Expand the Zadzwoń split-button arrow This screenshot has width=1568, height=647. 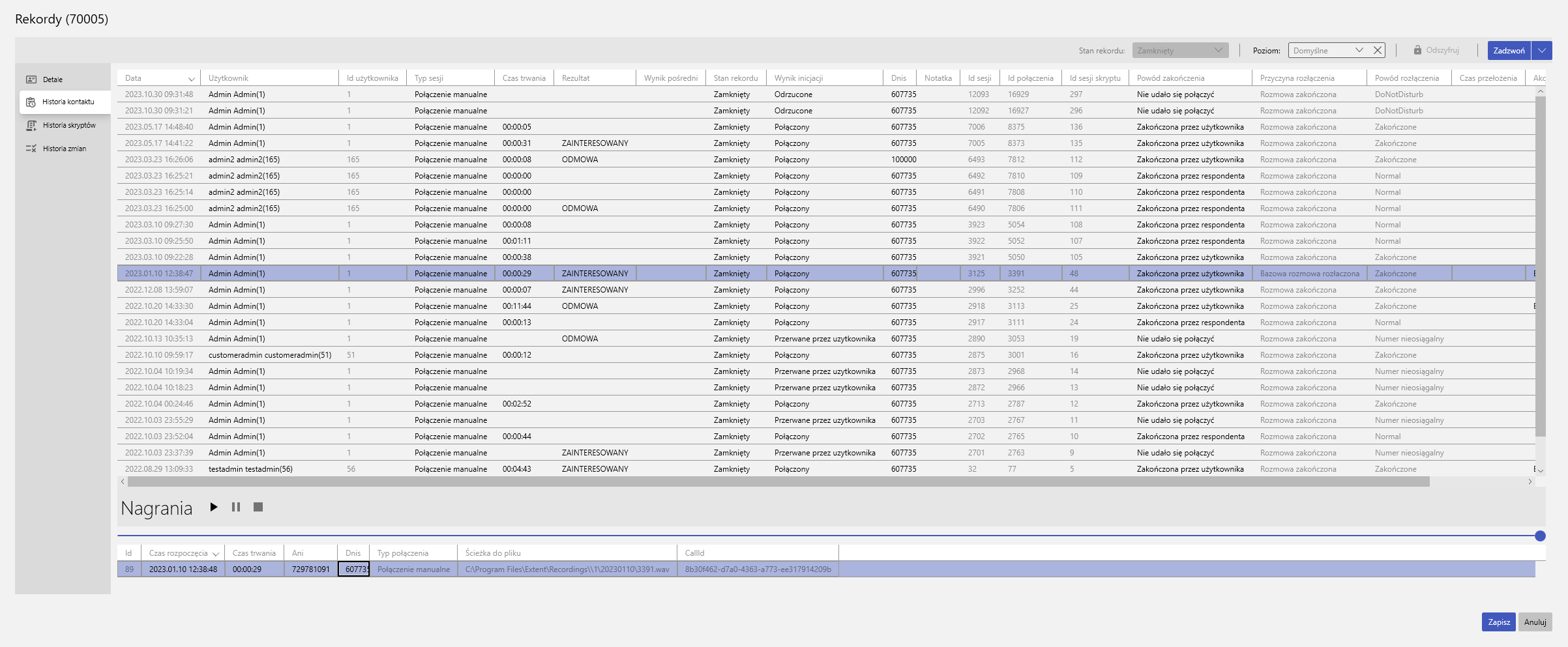click(1542, 50)
